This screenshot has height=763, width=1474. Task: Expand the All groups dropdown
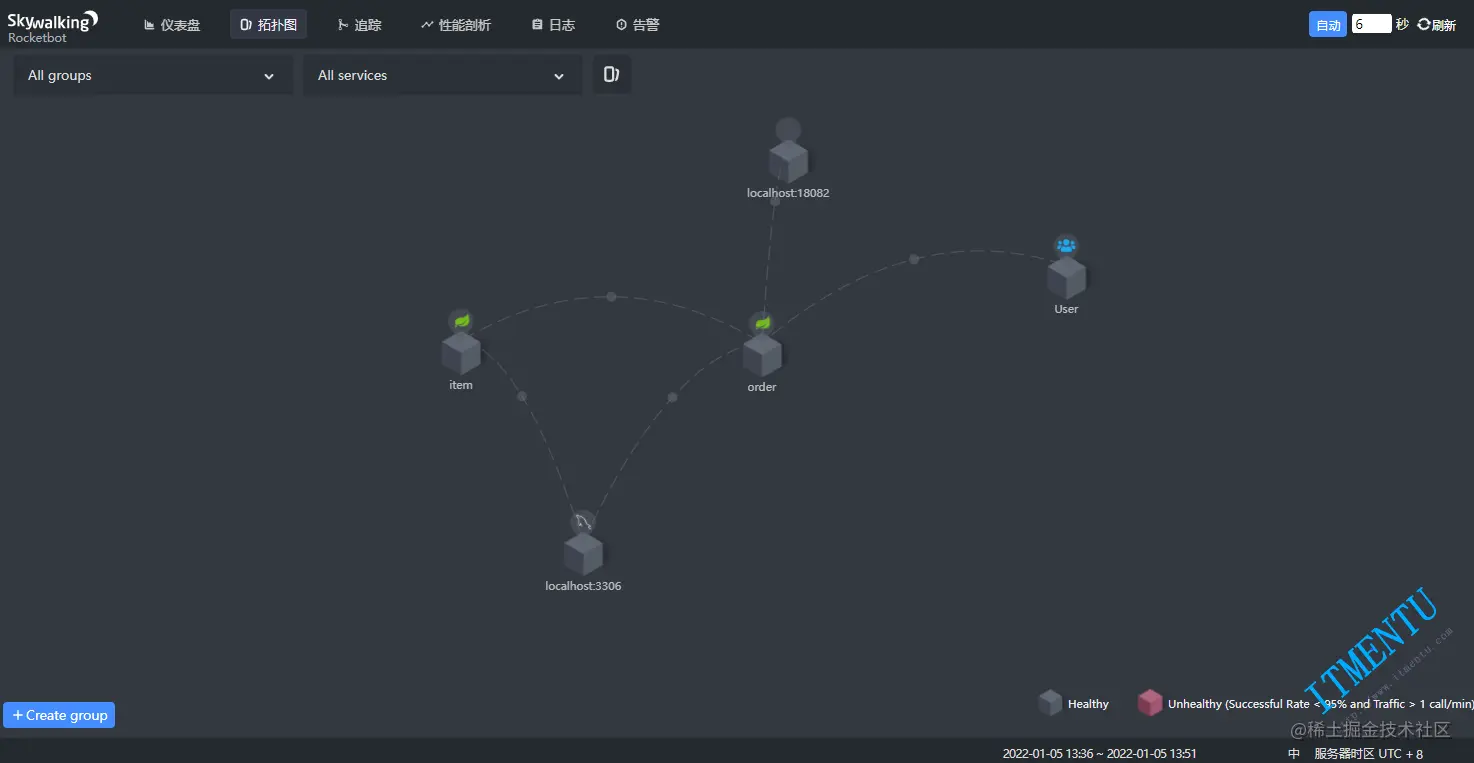(x=153, y=75)
